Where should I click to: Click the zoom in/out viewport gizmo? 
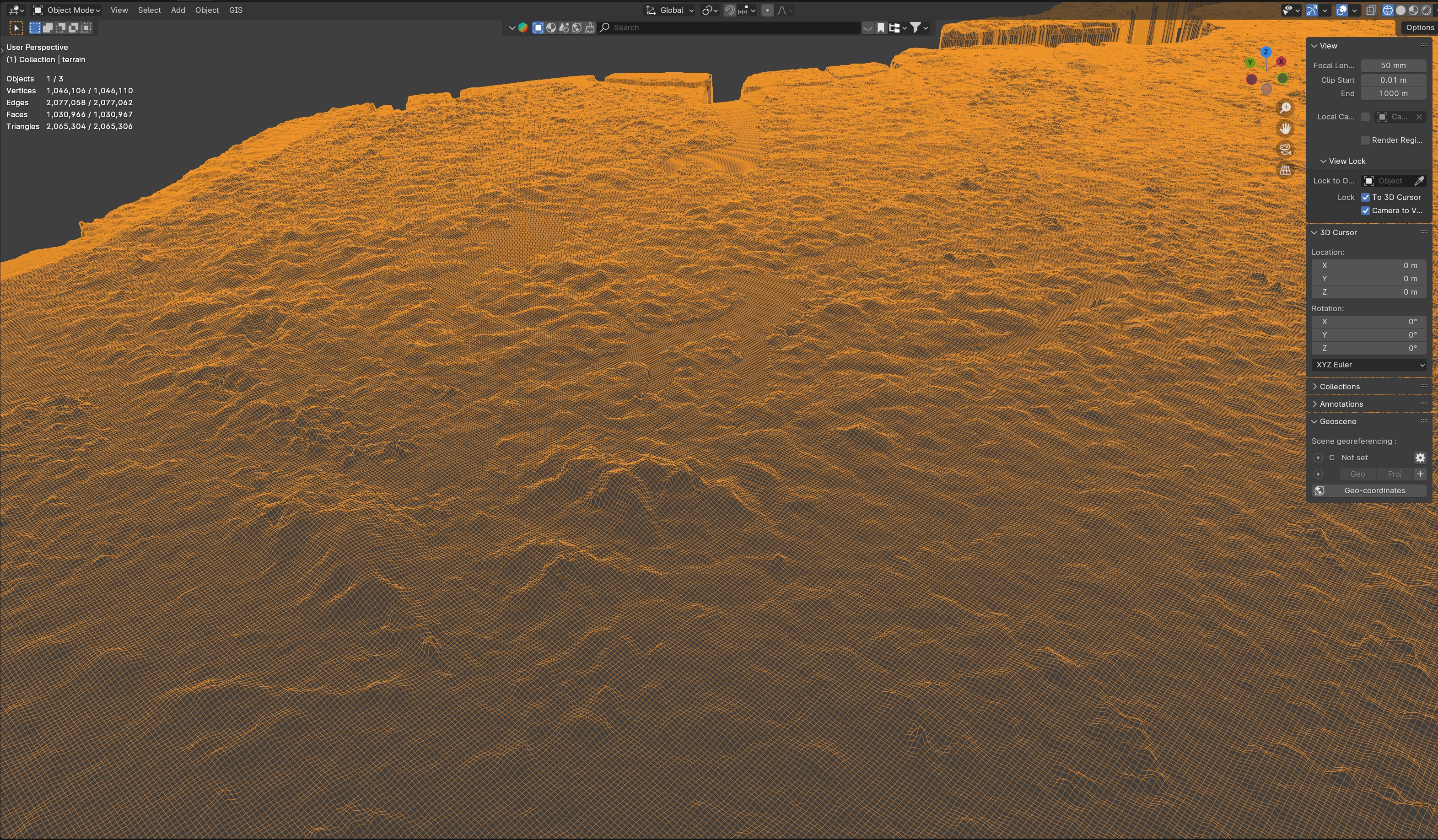(x=1285, y=108)
